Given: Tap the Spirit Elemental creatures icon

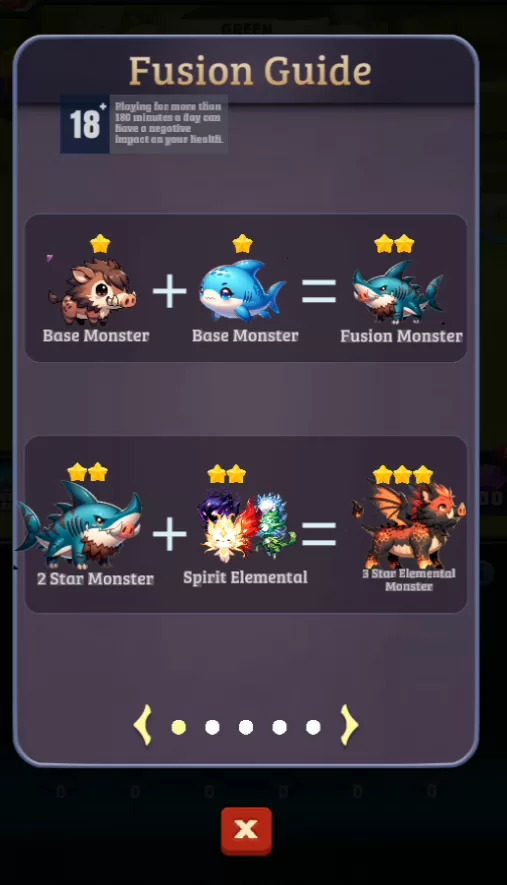Looking at the screenshot, I should coord(246,525).
